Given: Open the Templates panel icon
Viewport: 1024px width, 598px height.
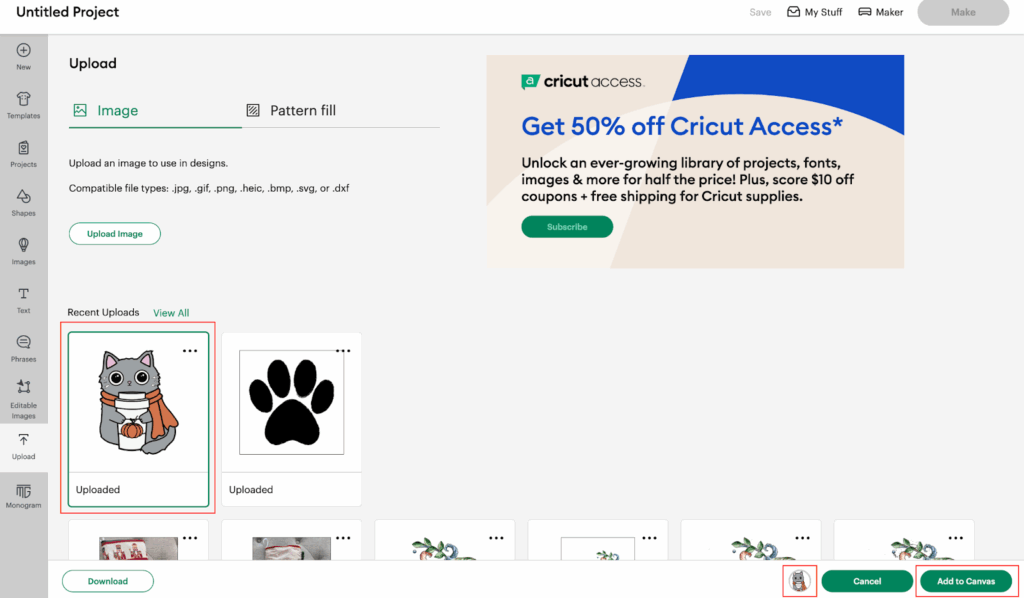Looking at the screenshot, I should [x=23, y=100].
